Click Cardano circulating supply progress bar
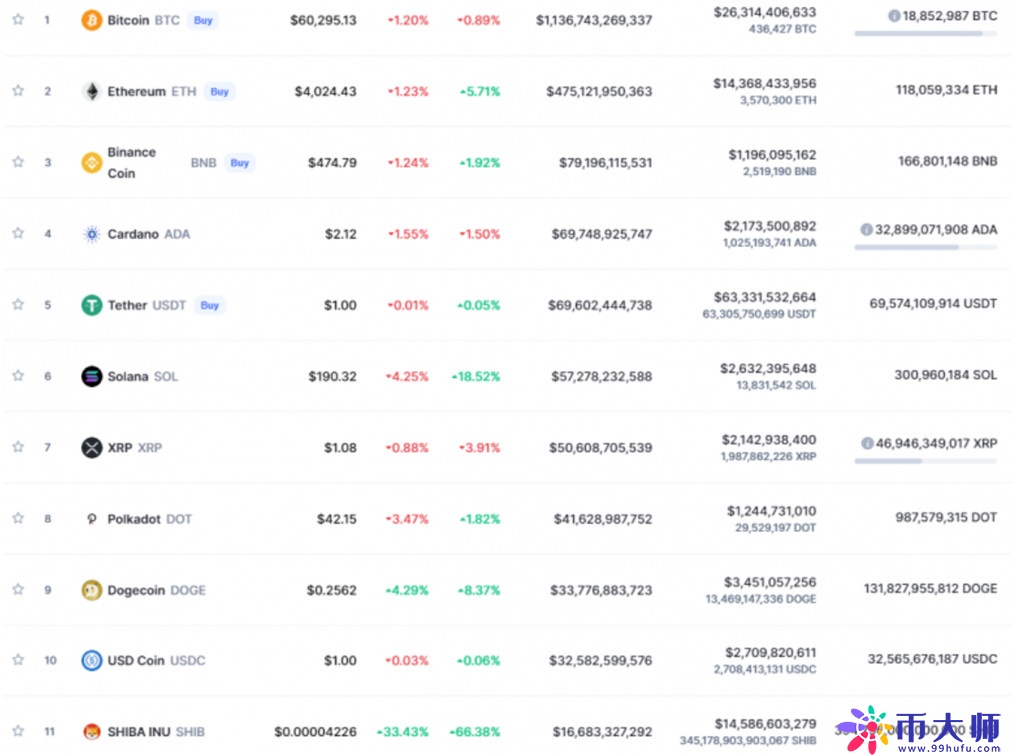The image size is (1024, 755). [x=925, y=248]
